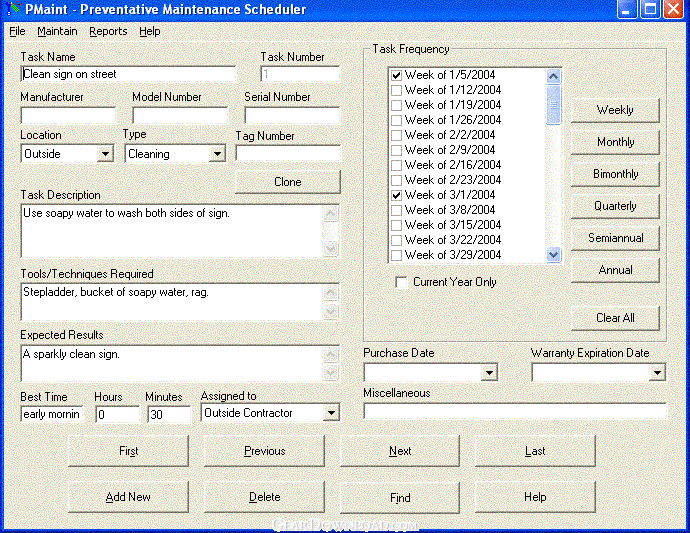This screenshot has height=533, width=690.
Task: Click the Delete button
Action: pyautogui.click(x=264, y=497)
